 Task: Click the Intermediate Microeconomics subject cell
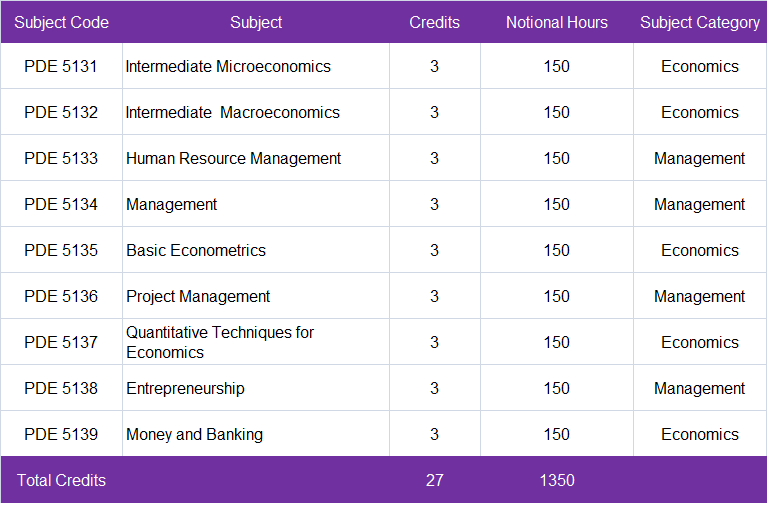[228, 67]
